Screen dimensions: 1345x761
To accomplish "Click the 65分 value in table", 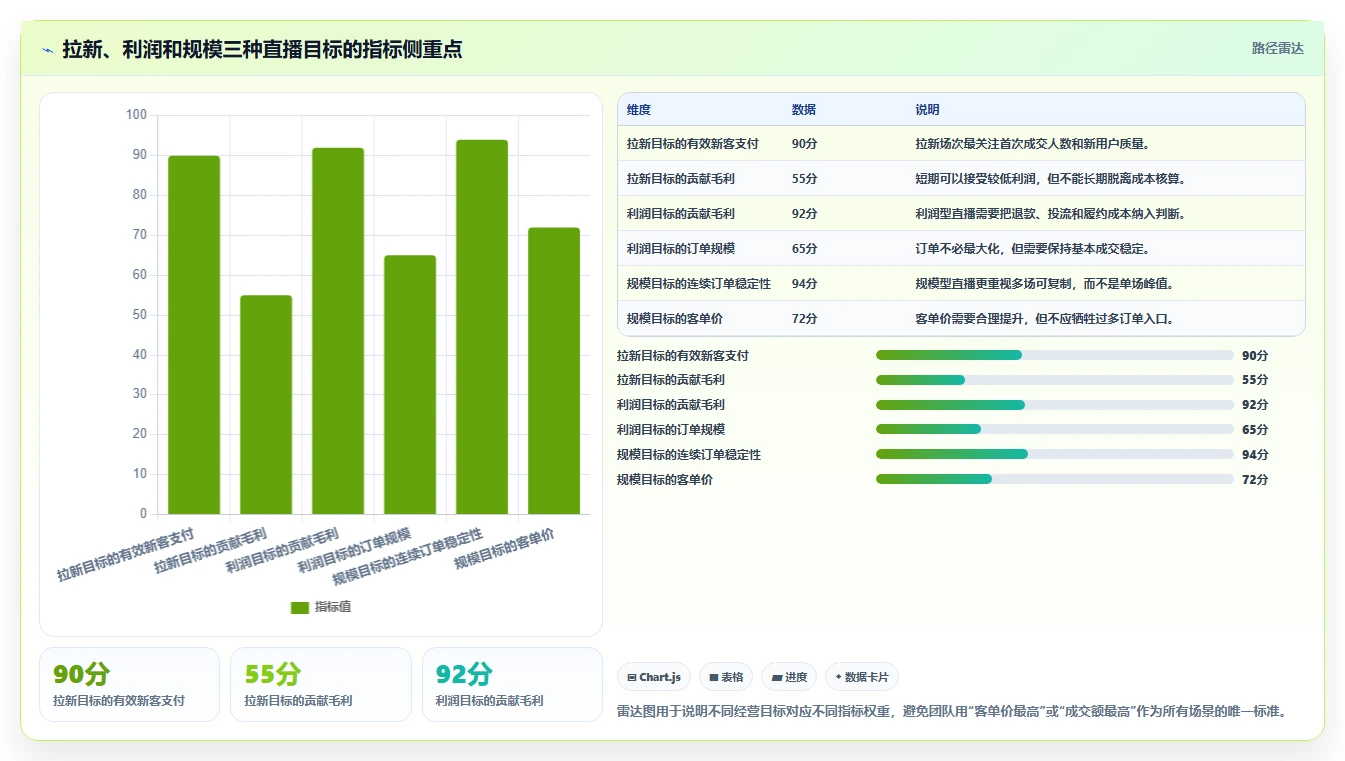I will [x=804, y=249].
